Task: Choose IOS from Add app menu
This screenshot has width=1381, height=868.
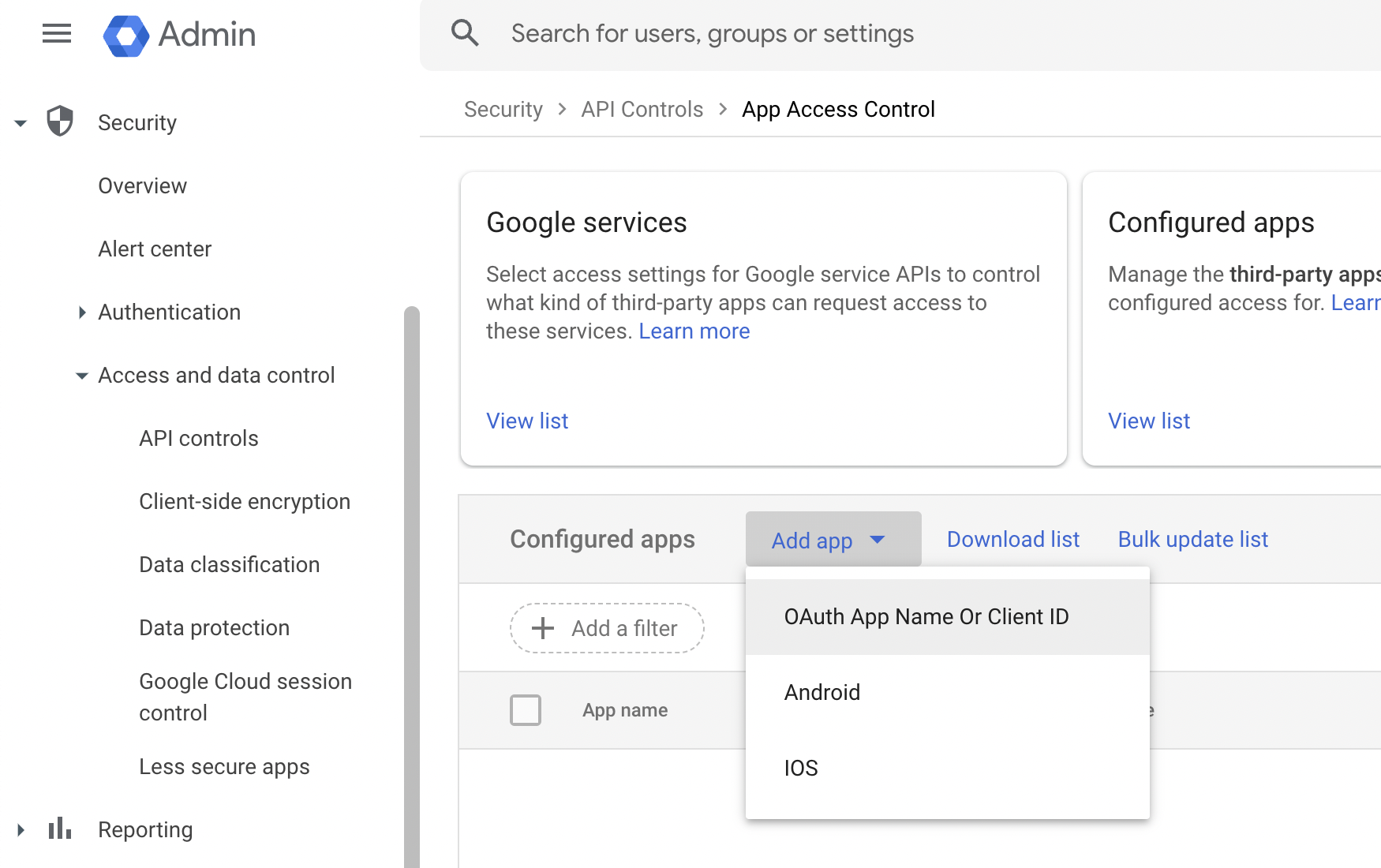Action: point(948,769)
